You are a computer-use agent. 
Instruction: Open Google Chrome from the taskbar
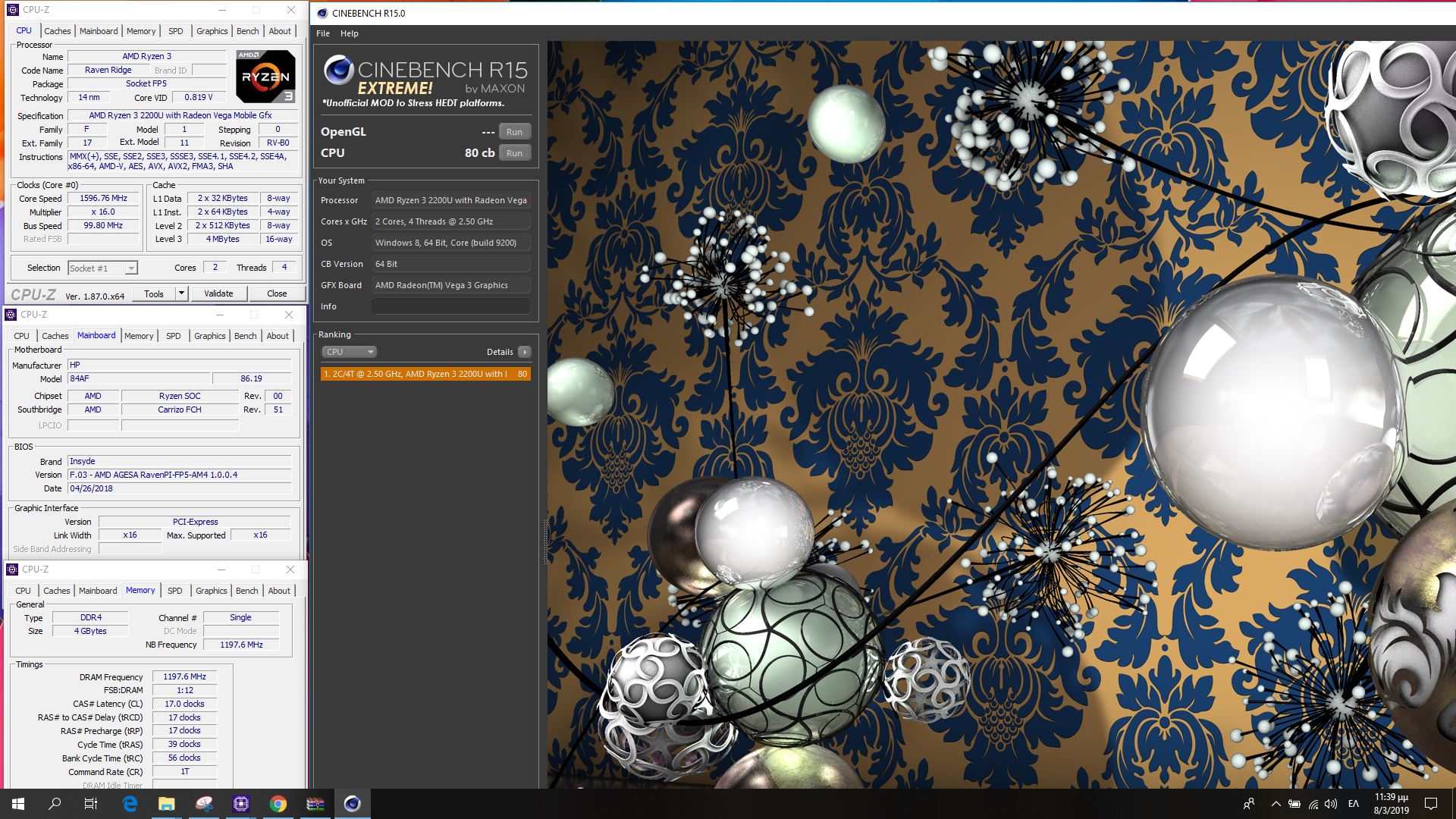pyautogui.click(x=278, y=804)
